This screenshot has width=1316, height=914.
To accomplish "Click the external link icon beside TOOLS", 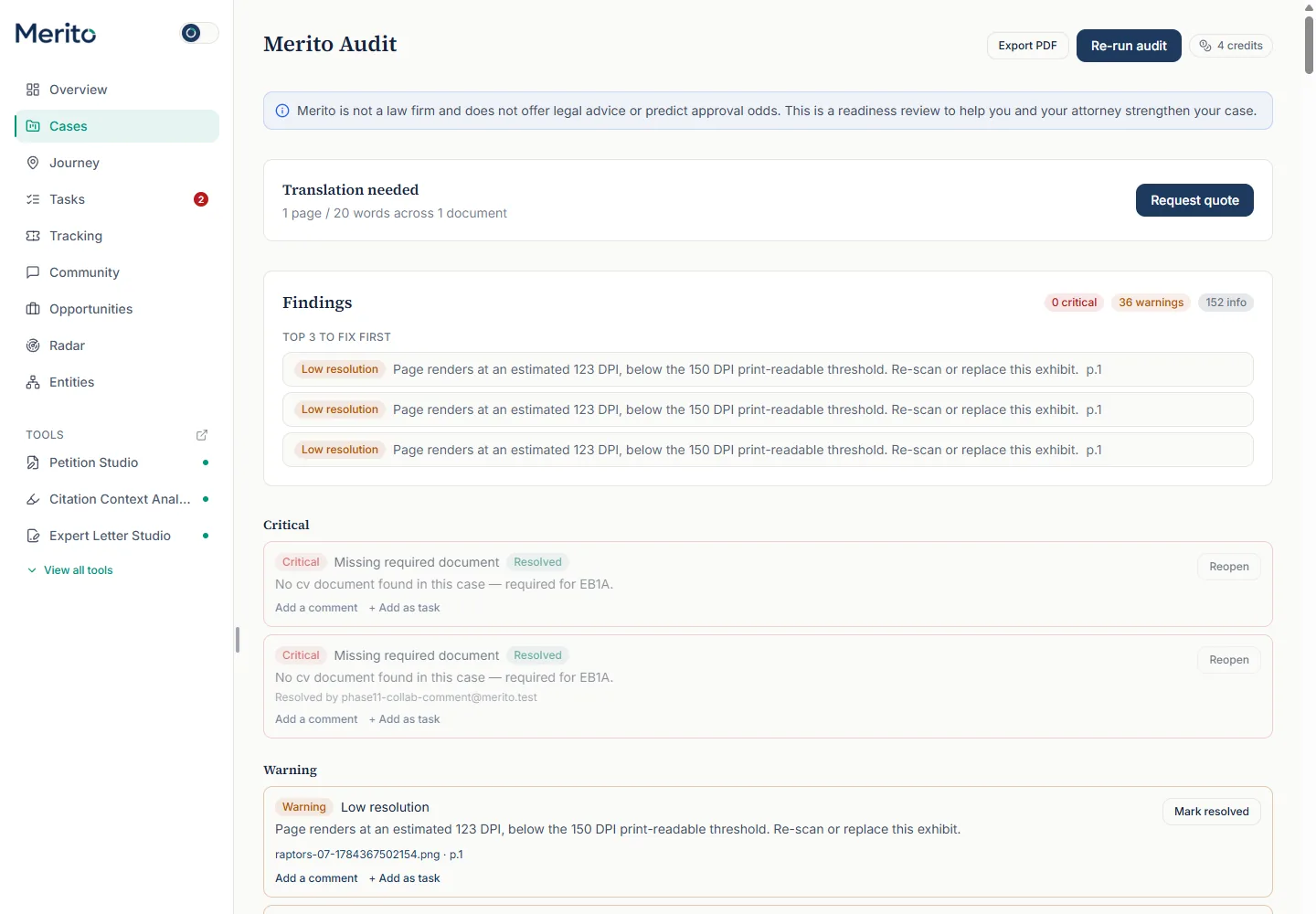I will [202, 435].
